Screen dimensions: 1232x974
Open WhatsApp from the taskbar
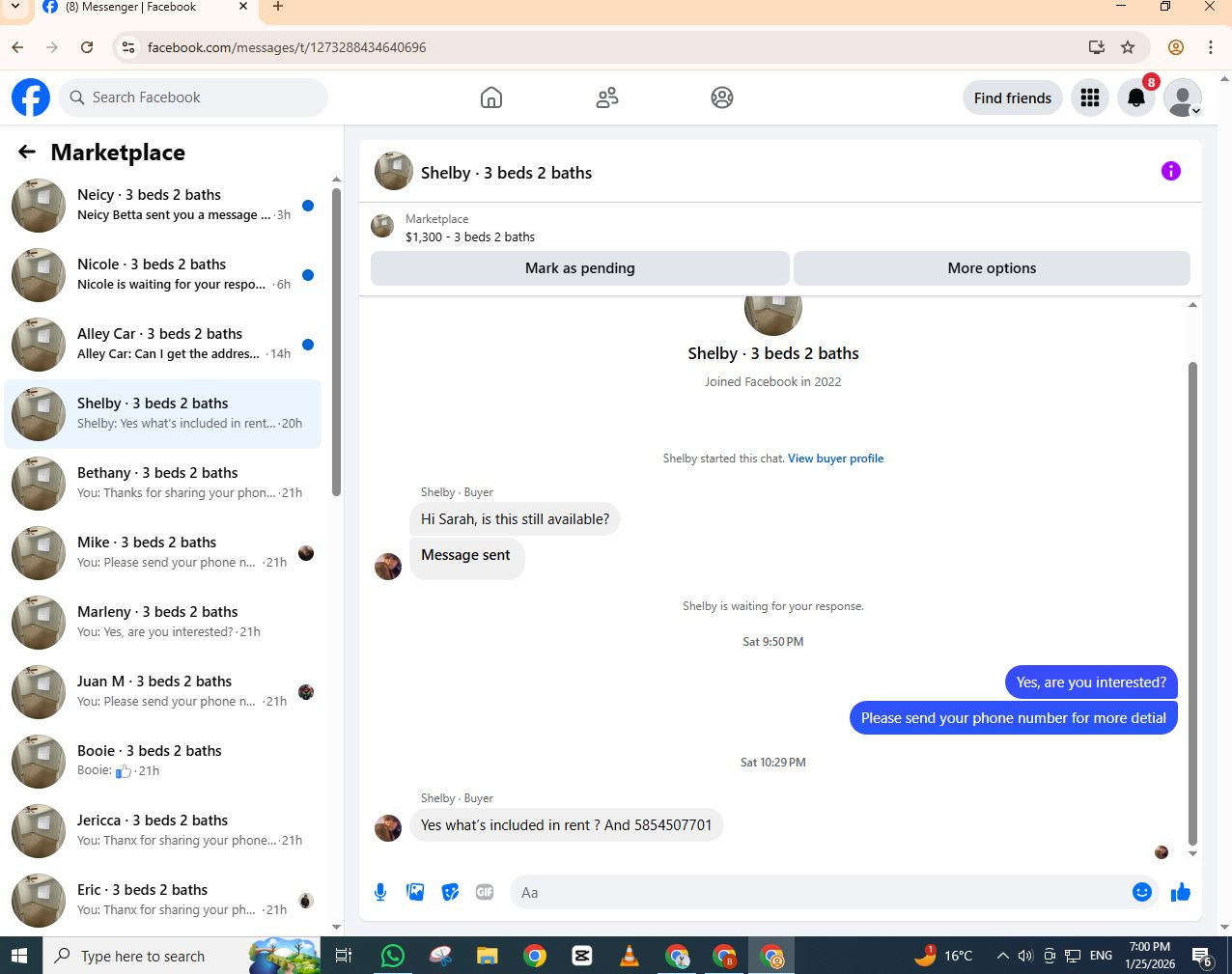pos(393,956)
